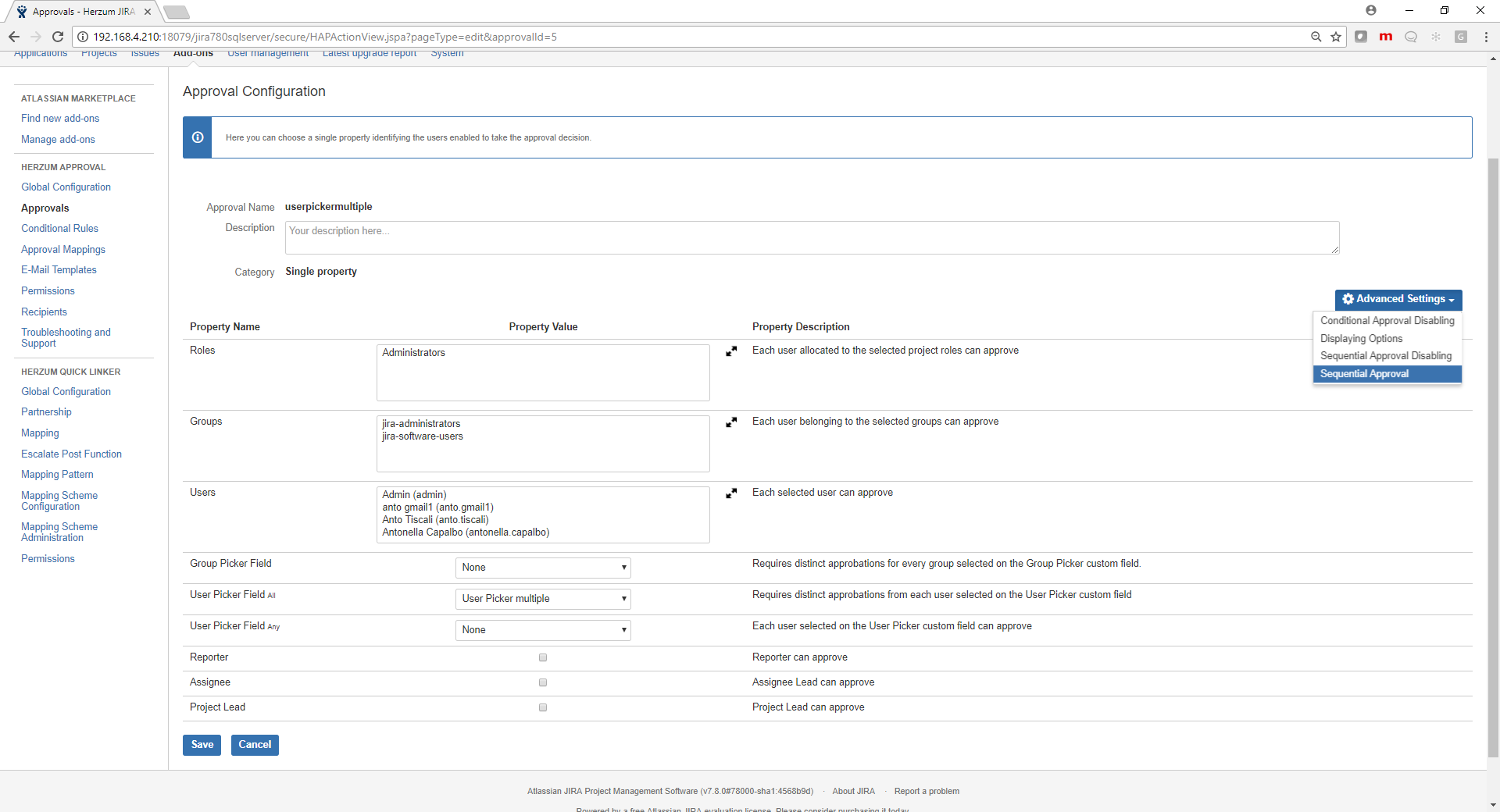Open E-Mail Templates link

(x=59, y=270)
